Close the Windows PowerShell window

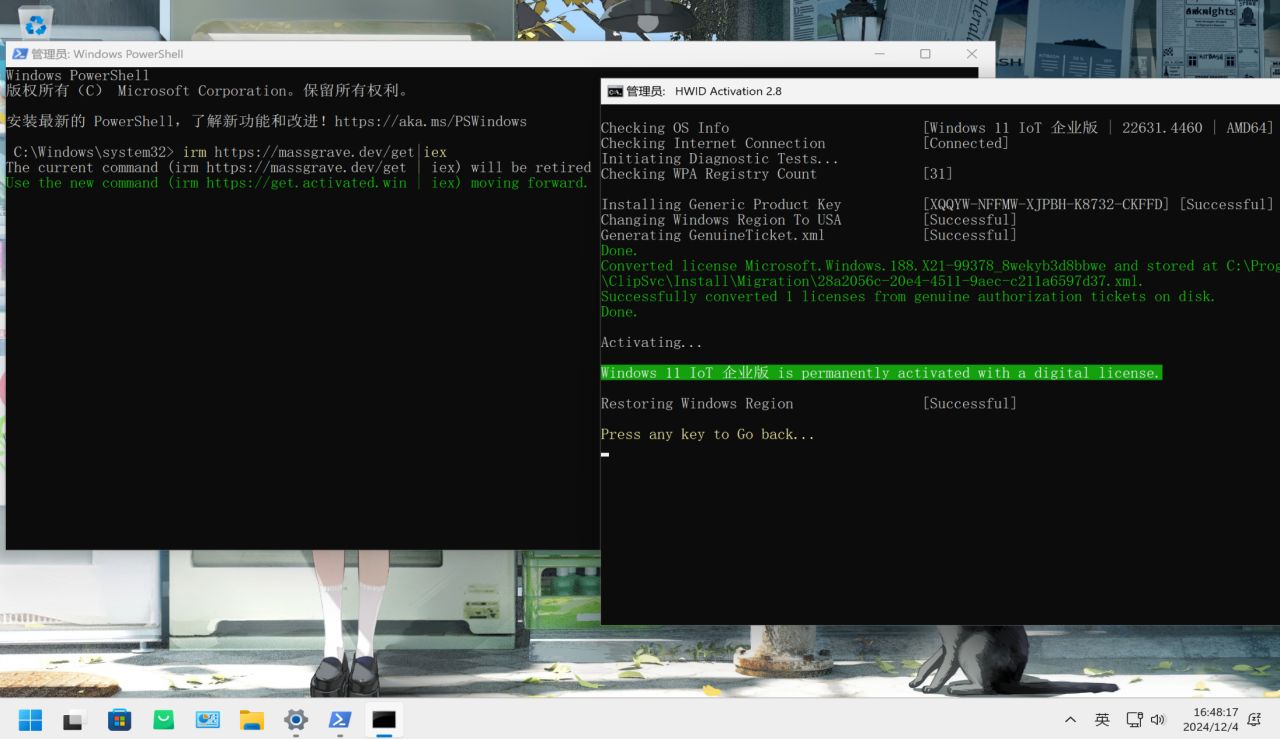coord(971,54)
